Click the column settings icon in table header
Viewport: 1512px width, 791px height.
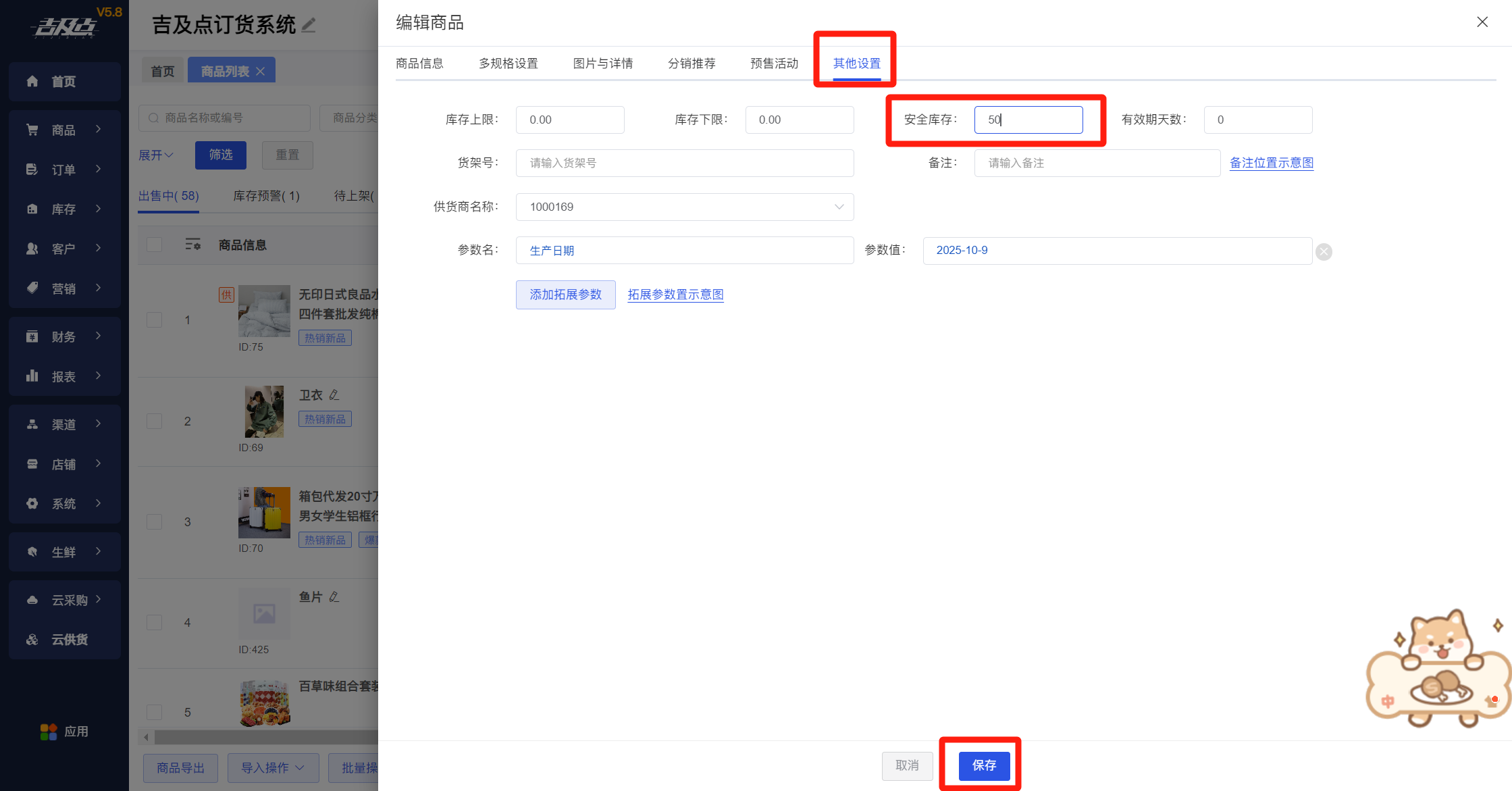pyautogui.click(x=193, y=245)
